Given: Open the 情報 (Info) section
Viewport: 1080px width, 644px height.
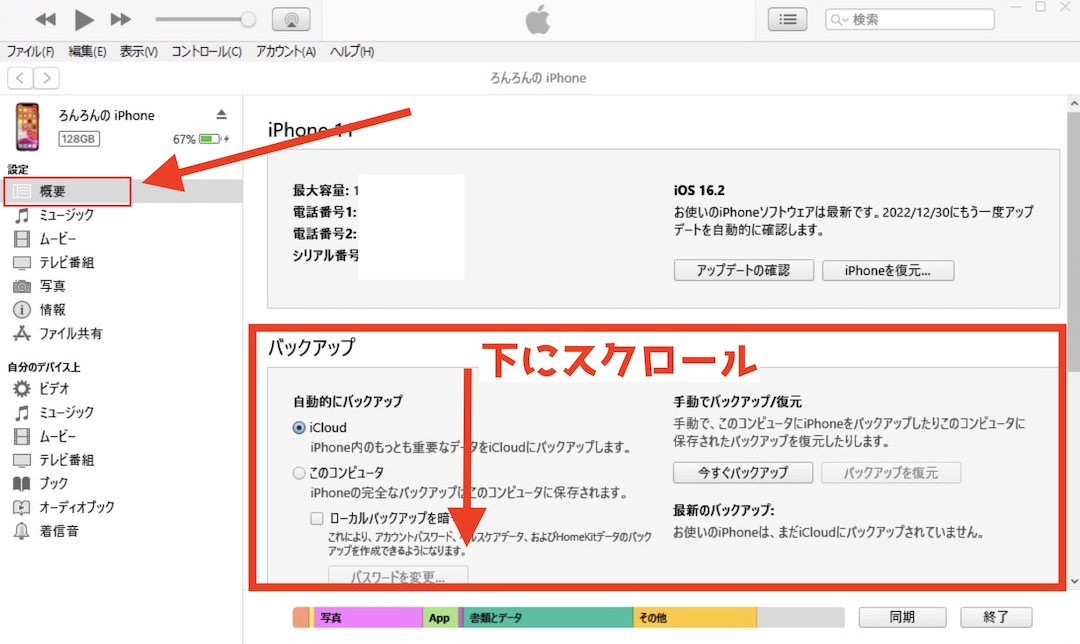Looking at the screenshot, I should point(66,310).
